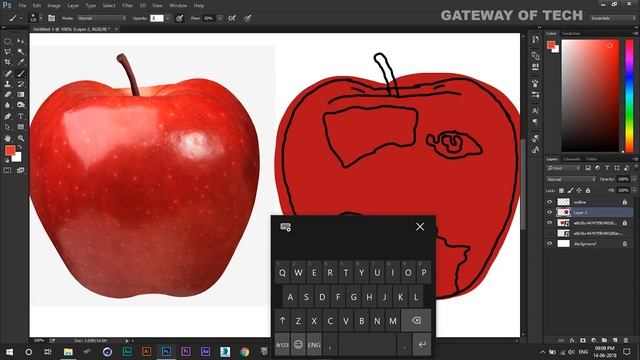Open the layer filter Kind dropdown
This screenshot has height=360, width=640.
tap(564, 168)
